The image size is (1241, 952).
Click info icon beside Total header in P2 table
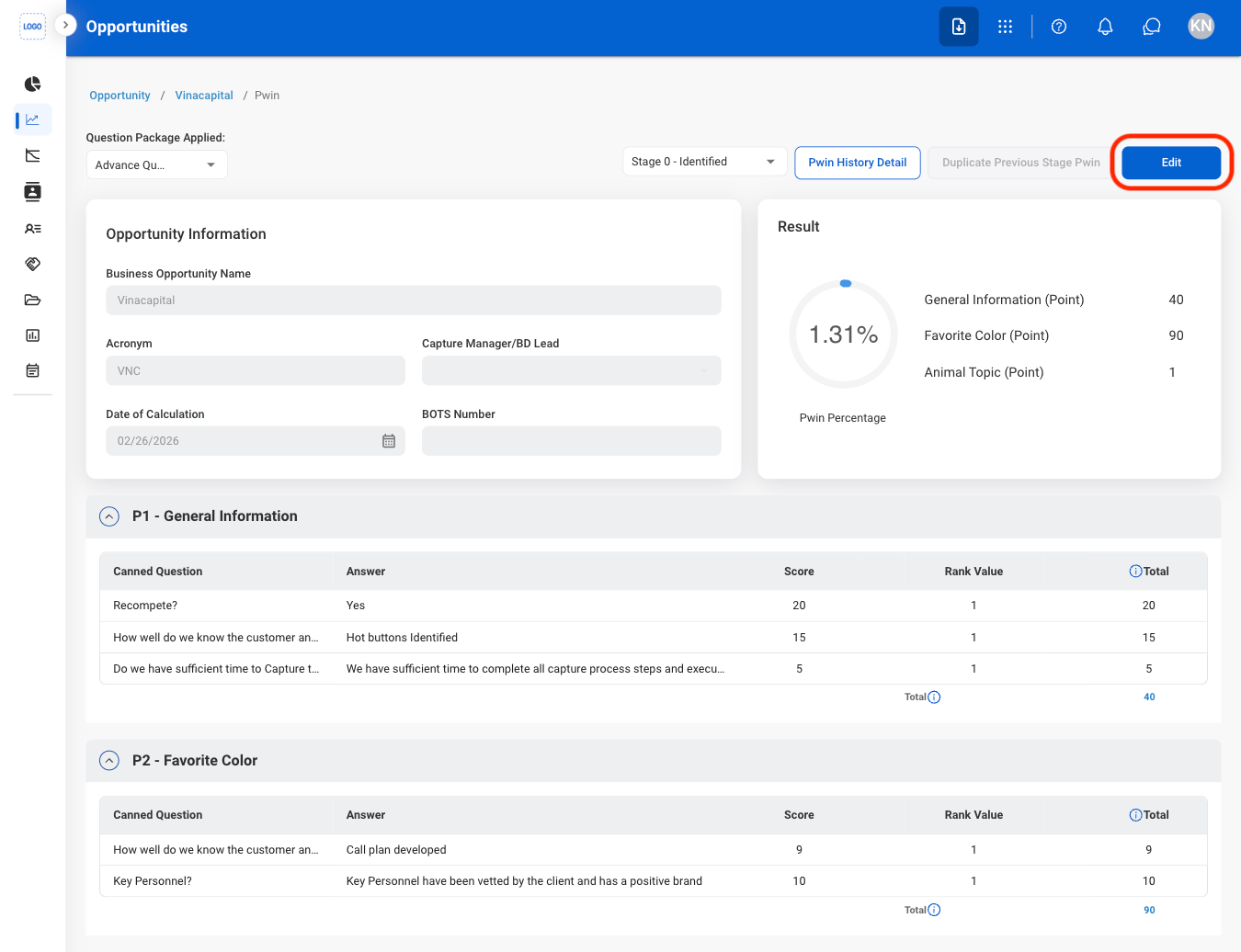coord(1135,815)
